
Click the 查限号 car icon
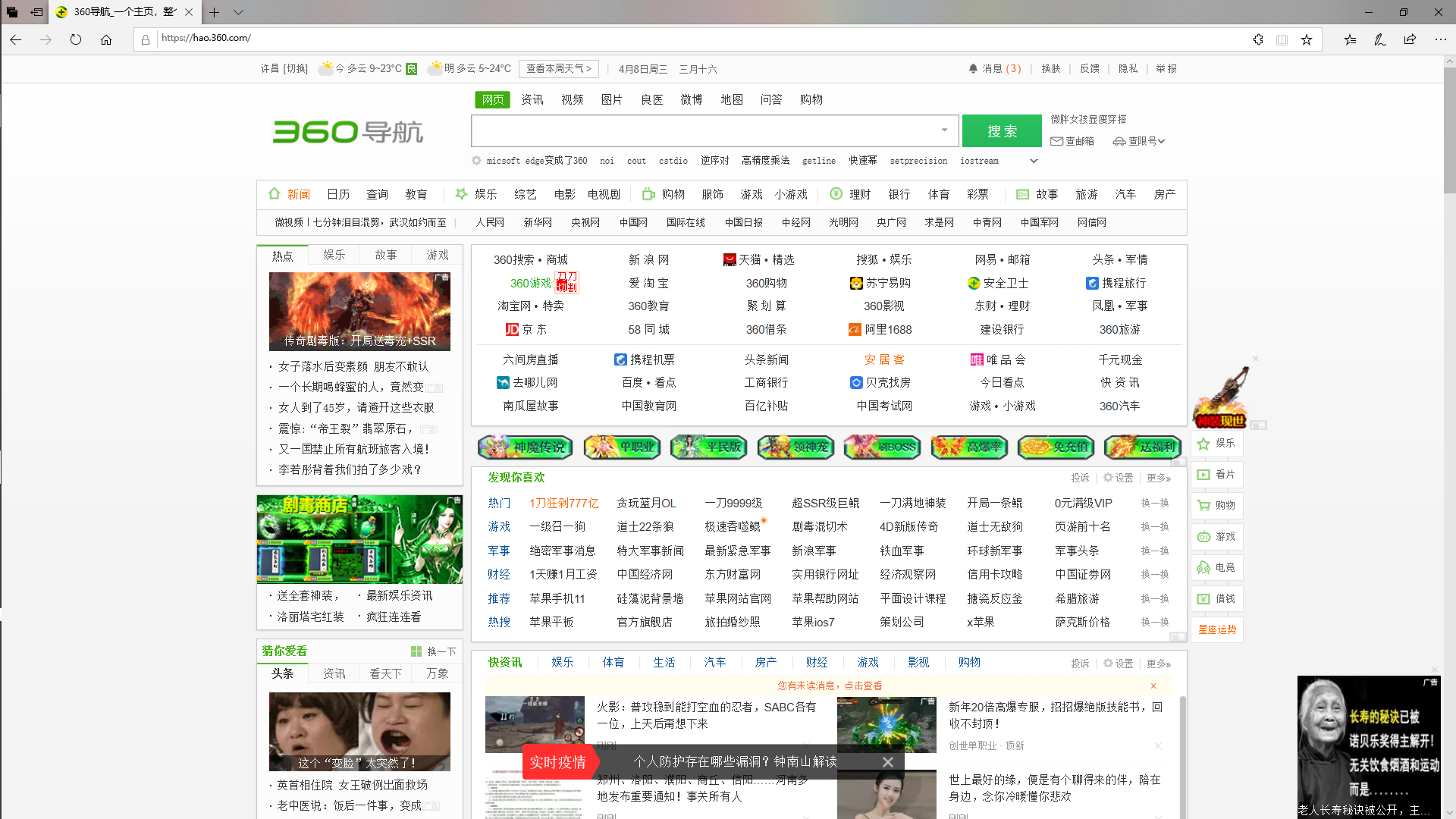[x=1119, y=141]
